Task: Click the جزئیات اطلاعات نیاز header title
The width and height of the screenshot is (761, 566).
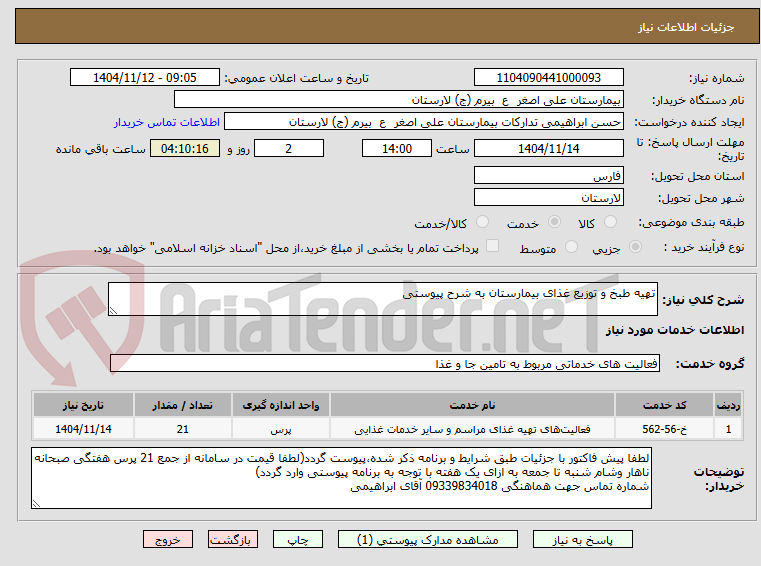Action: click(x=685, y=27)
